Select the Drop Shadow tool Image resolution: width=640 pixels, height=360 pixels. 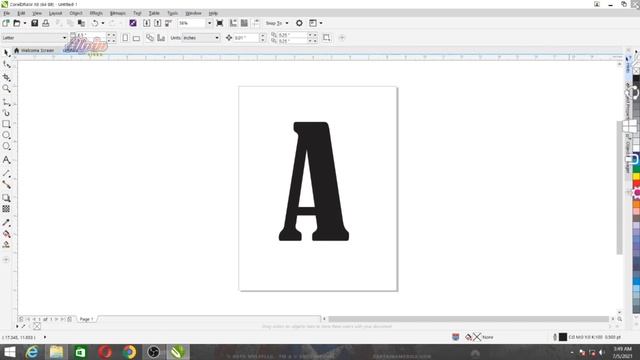click(7, 198)
